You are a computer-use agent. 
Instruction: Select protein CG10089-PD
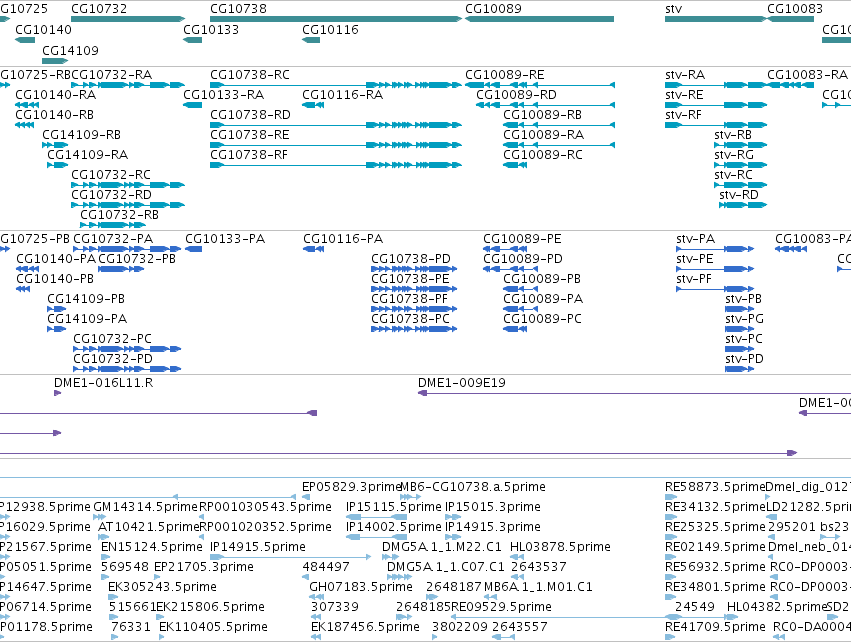pos(523,259)
